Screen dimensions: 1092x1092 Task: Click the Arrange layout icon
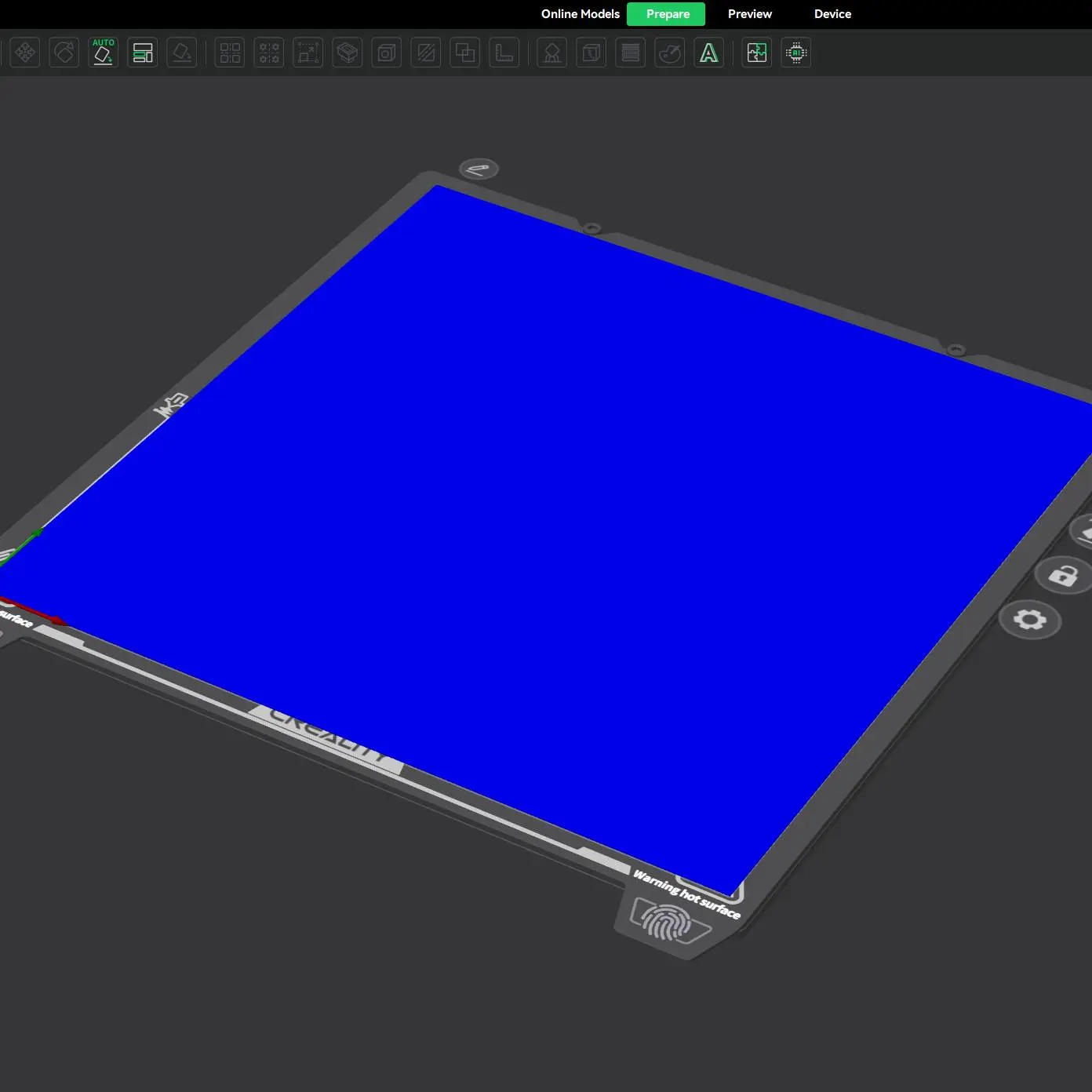[x=143, y=53]
